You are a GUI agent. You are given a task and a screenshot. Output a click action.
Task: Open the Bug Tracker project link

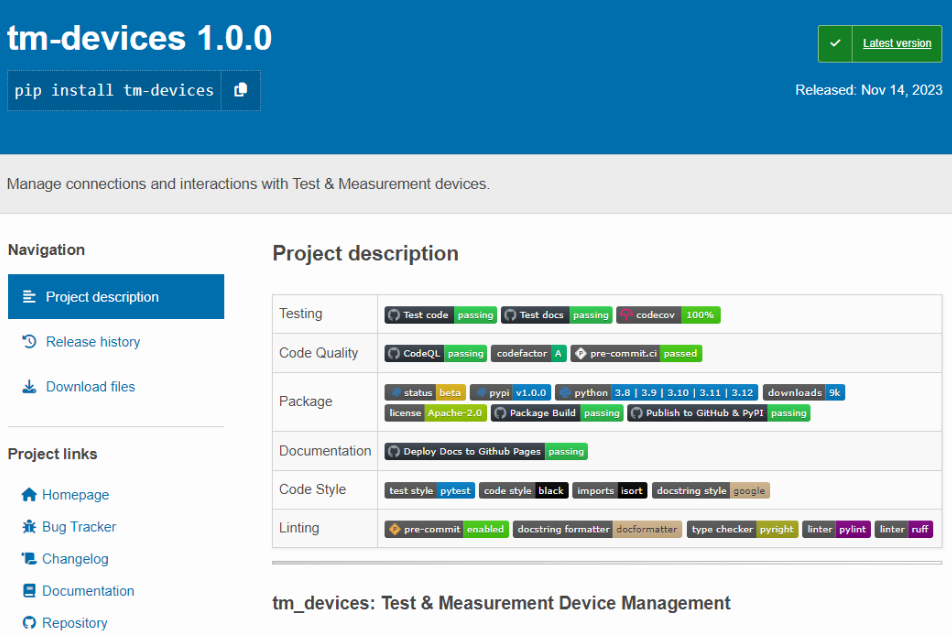point(79,527)
